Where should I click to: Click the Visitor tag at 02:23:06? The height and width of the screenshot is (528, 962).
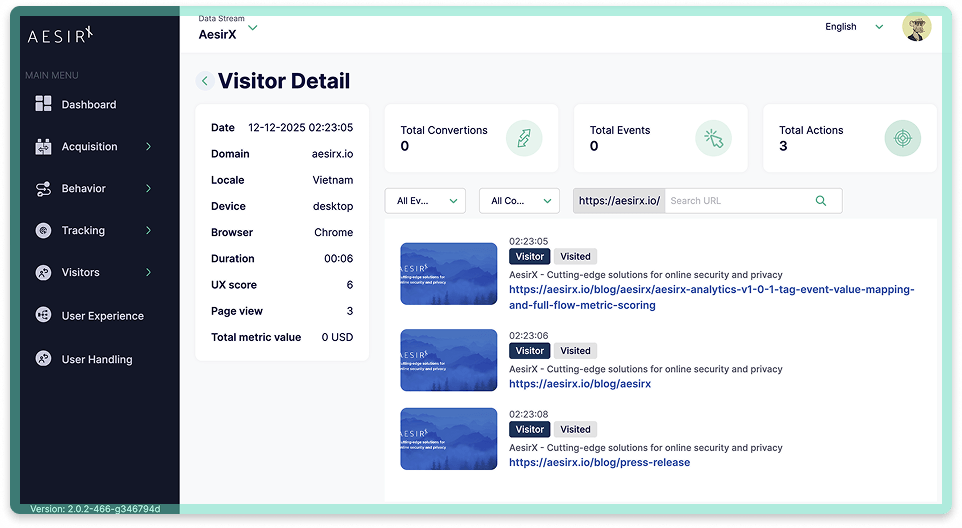click(x=529, y=351)
